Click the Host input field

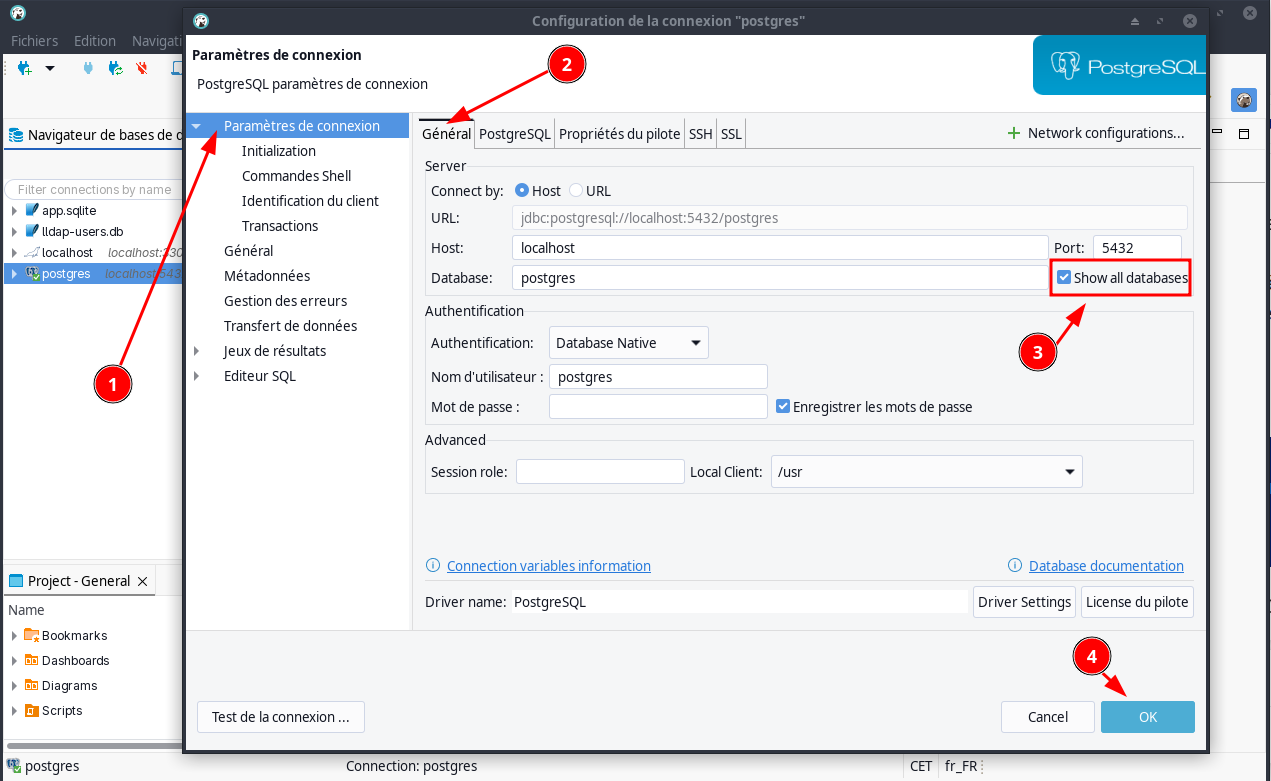point(780,247)
